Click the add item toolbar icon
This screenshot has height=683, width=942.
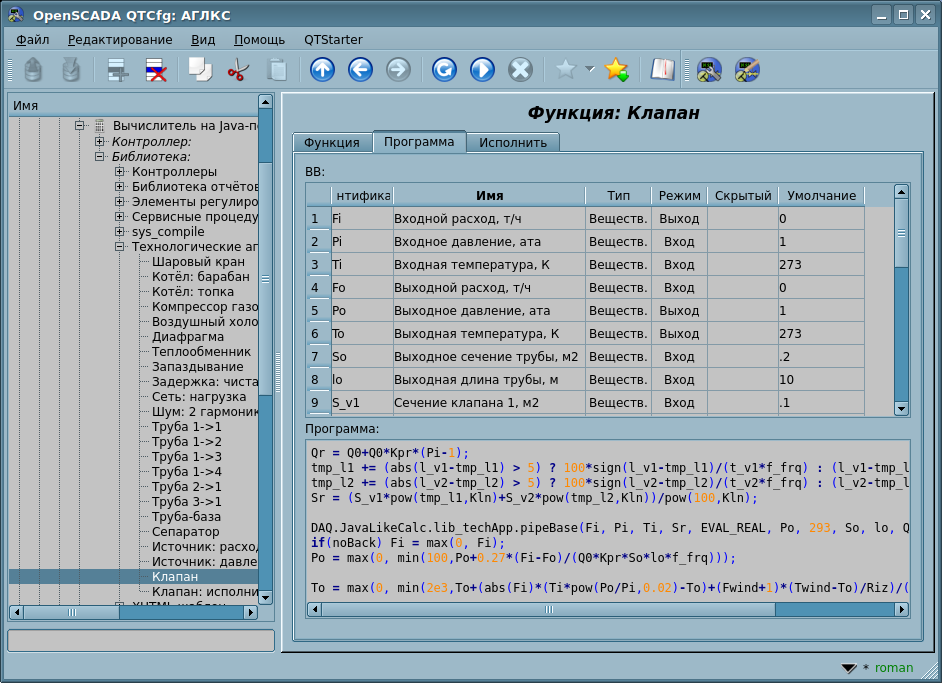click(x=118, y=70)
